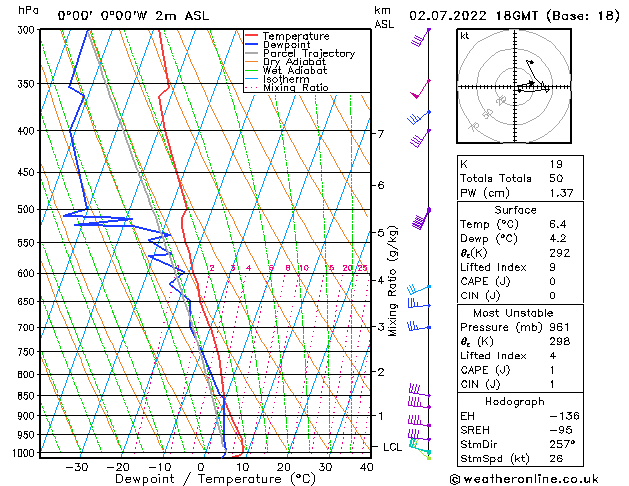Click the hPa unit label

tap(28, 11)
